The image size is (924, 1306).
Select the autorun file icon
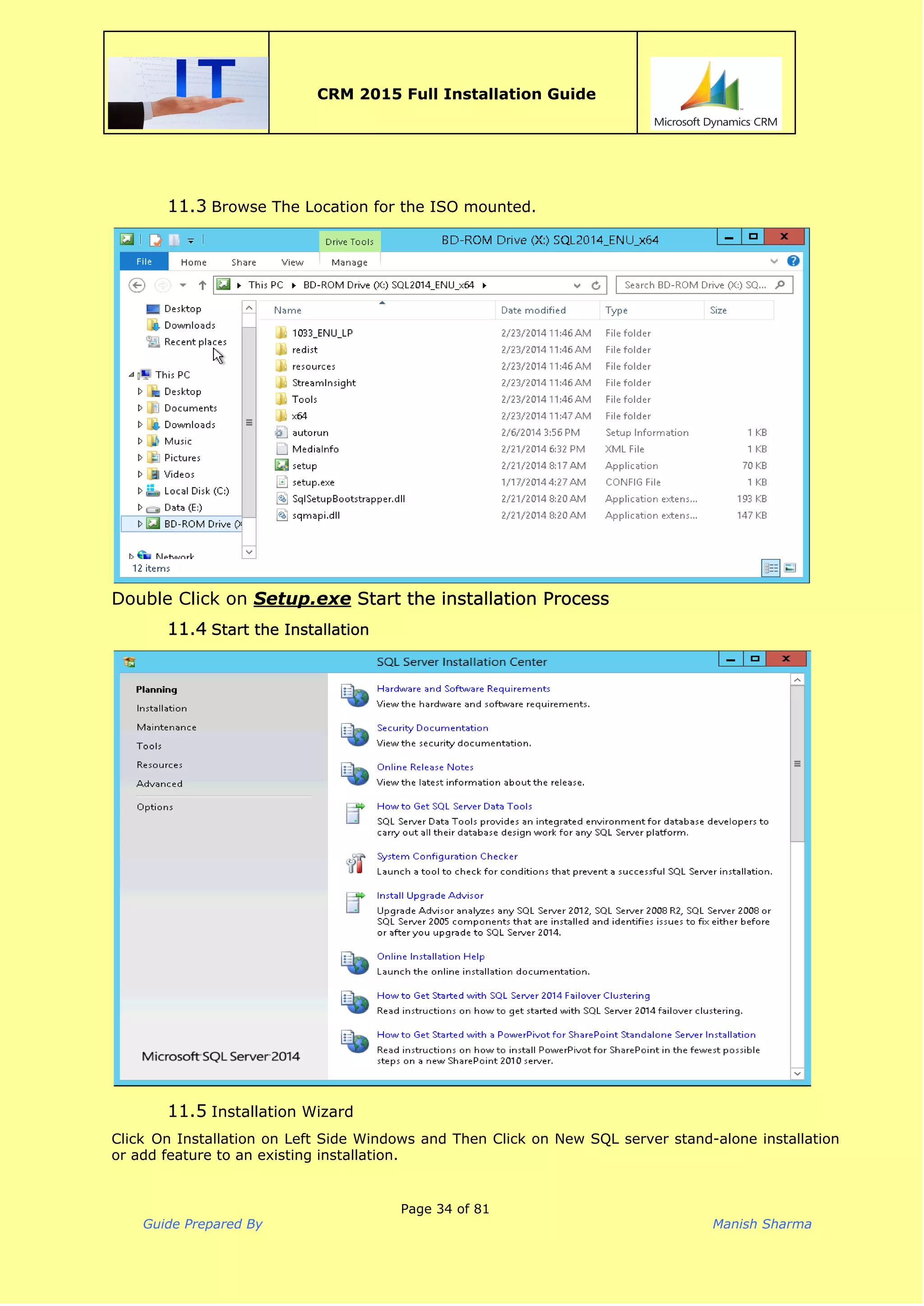click(282, 432)
